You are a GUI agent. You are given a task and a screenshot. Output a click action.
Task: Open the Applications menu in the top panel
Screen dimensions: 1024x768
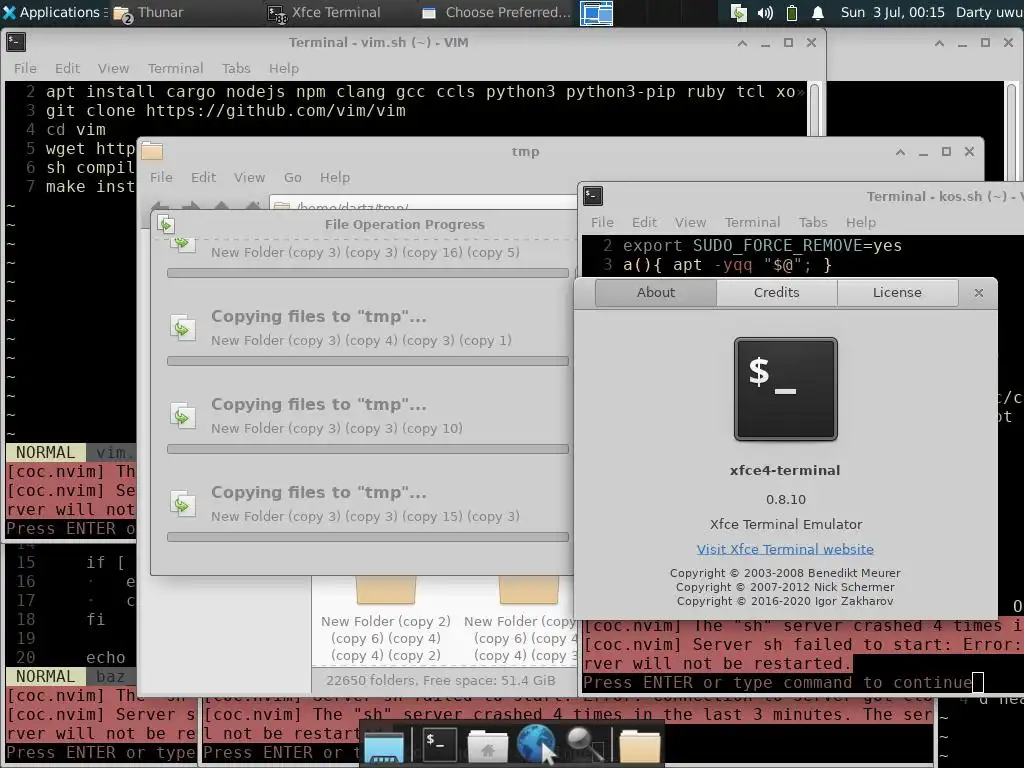pos(51,12)
